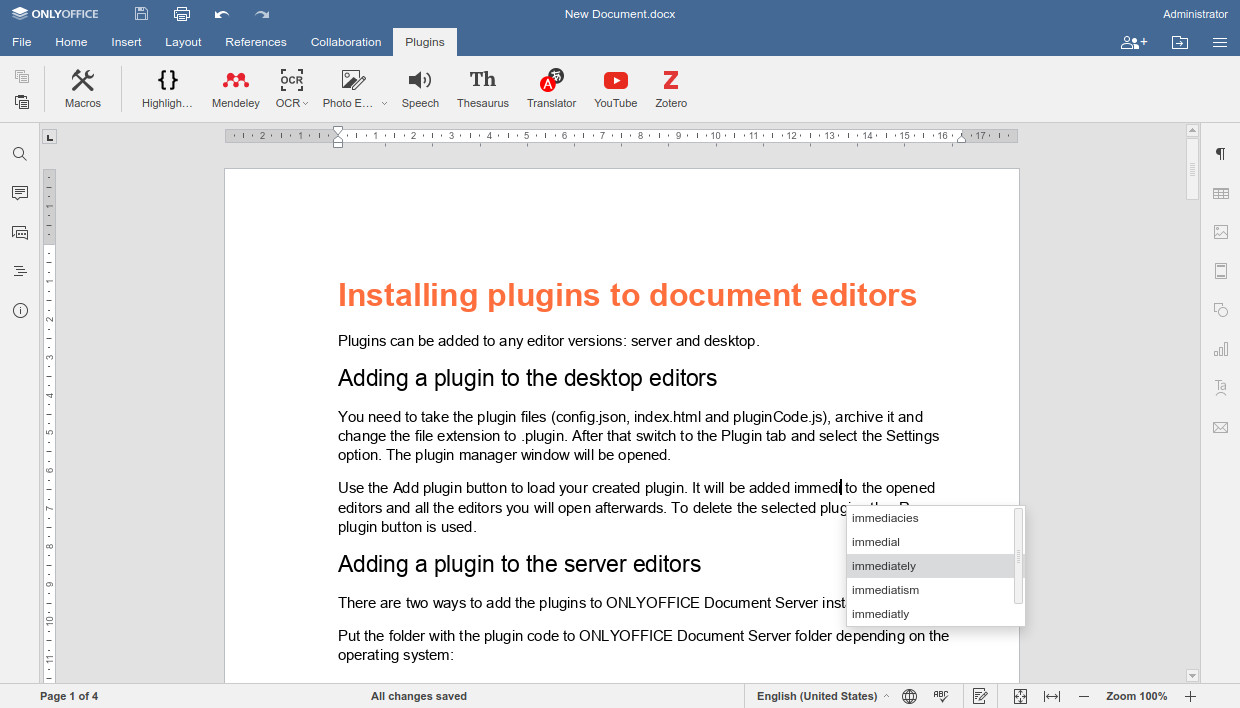The width and height of the screenshot is (1240, 708).
Task: Toggle Track changes in status bar
Action: 980,696
